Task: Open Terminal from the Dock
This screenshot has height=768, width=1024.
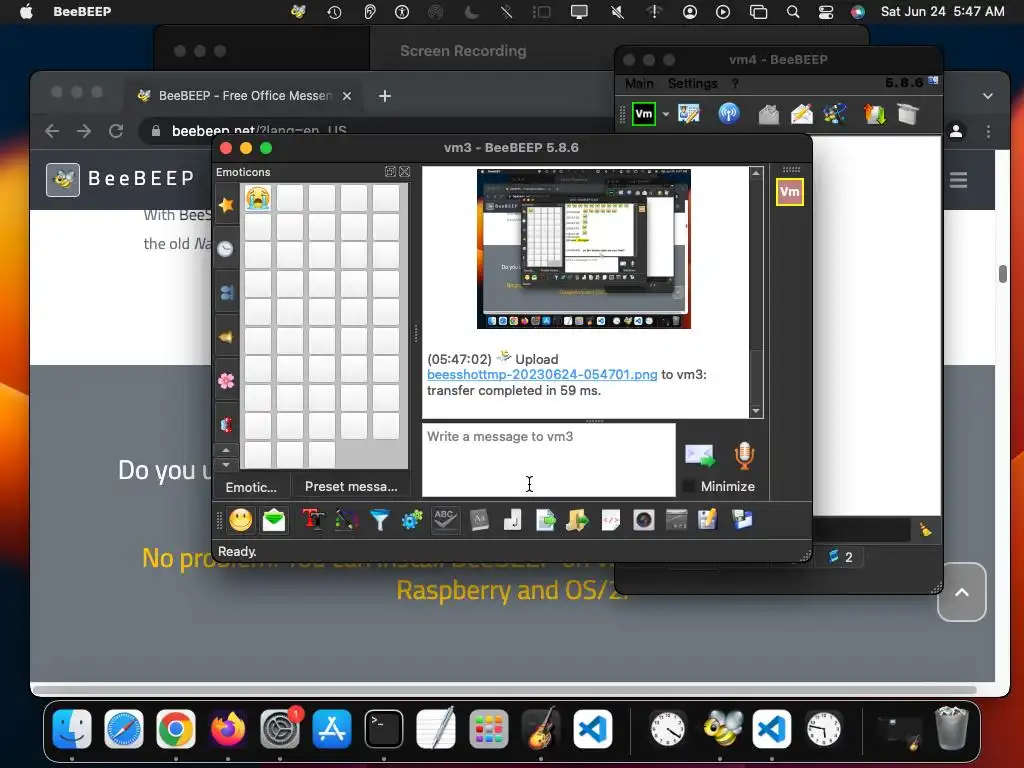Action: click(x=383, y=728)
